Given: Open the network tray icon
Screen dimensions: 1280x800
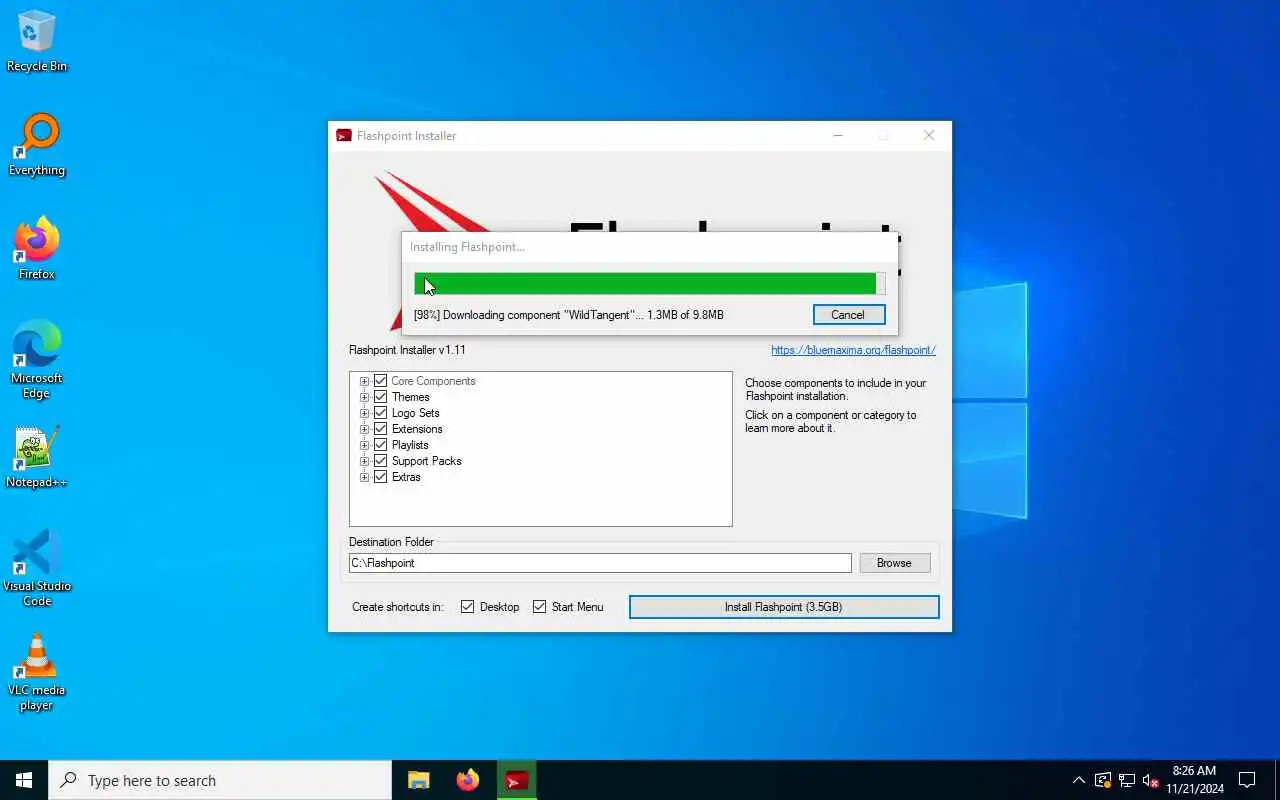Looking at the screenshot, I should coord(1127,780).
